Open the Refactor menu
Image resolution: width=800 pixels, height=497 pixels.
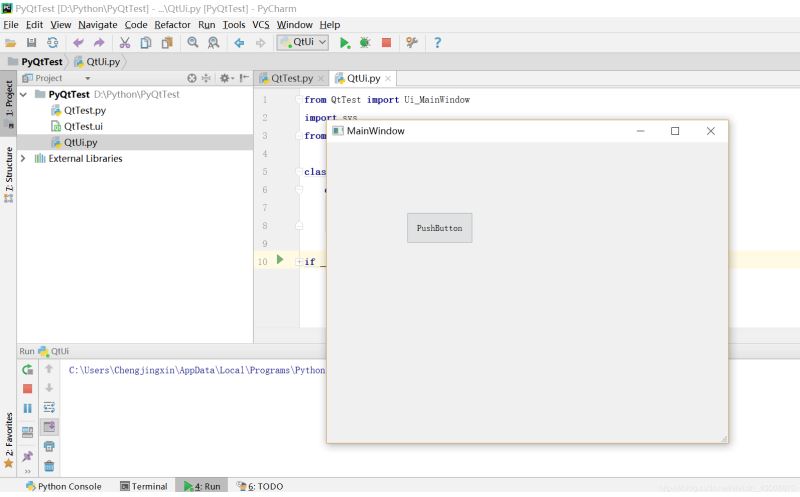point(172,24)
